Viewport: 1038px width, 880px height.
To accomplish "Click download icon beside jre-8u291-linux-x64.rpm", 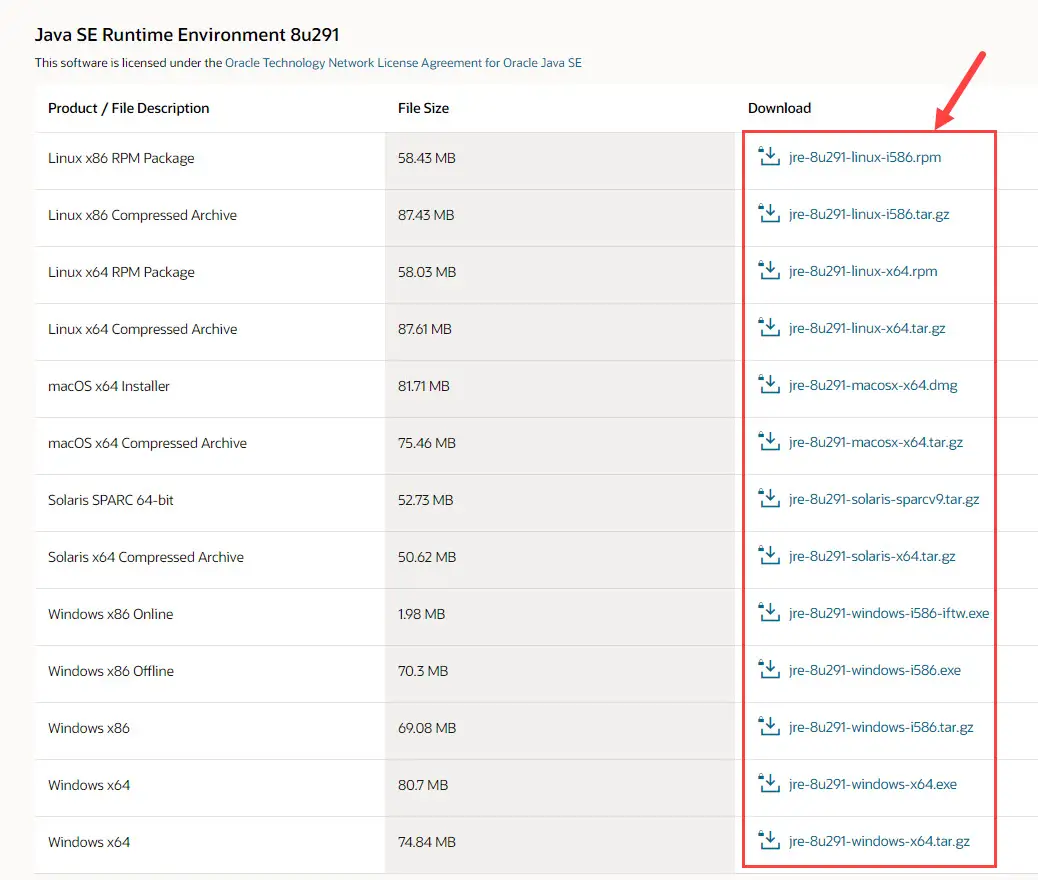I will pyautogui.click(x=768, y=270).
